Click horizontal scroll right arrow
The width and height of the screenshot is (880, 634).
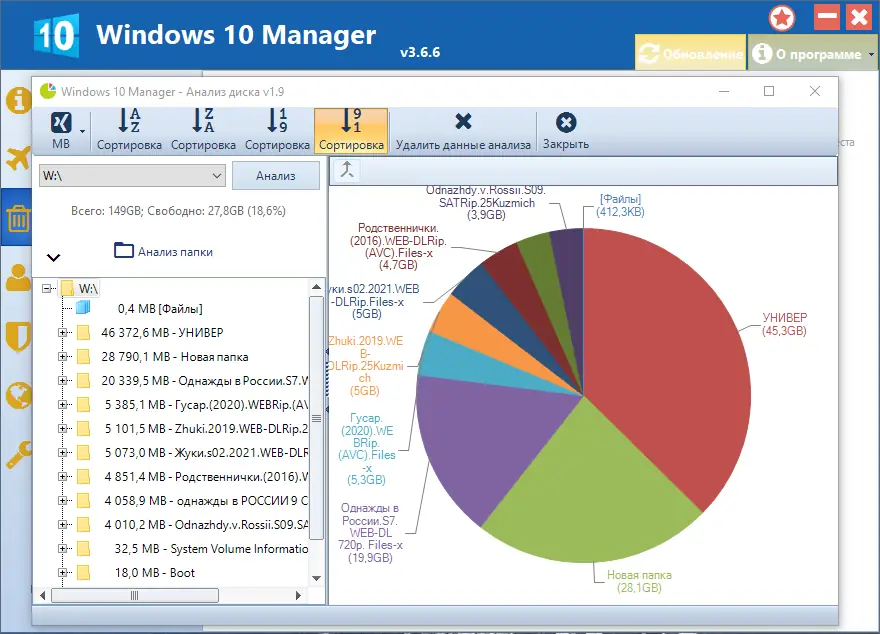click(299, 595)
